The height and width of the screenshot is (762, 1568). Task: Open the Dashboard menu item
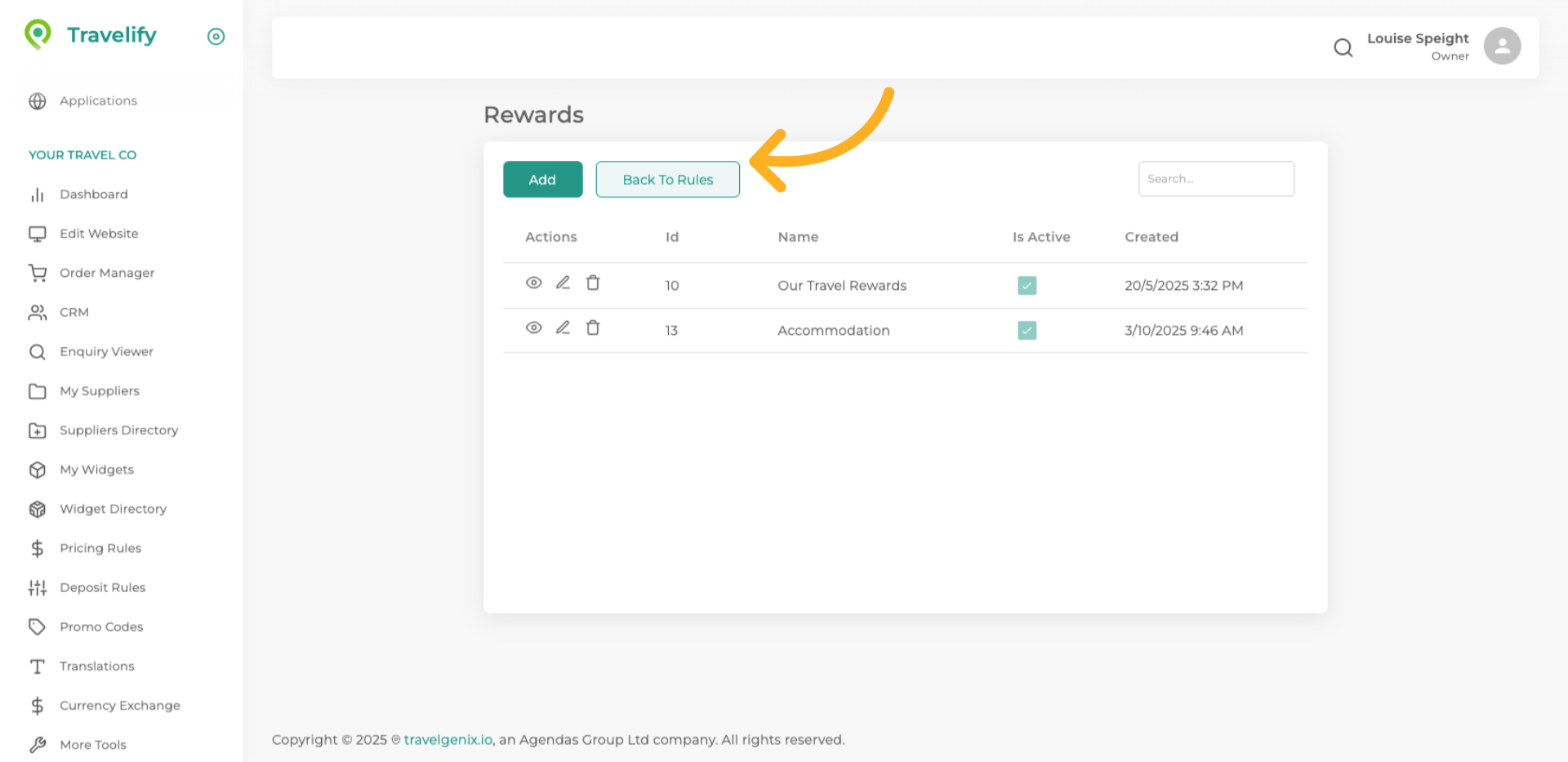click(x=93, y=194)
